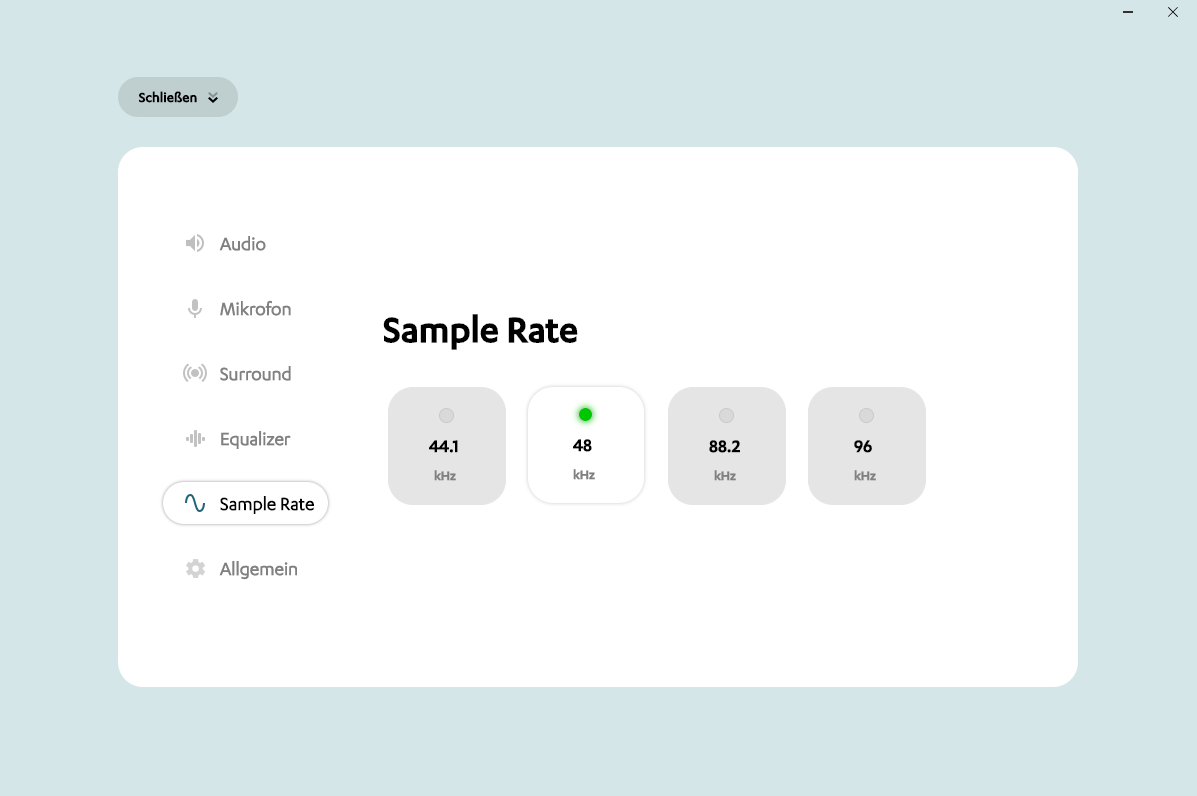Choose the 88.2 kHz sample rate
1197x796 pixels.
point(727,446)
